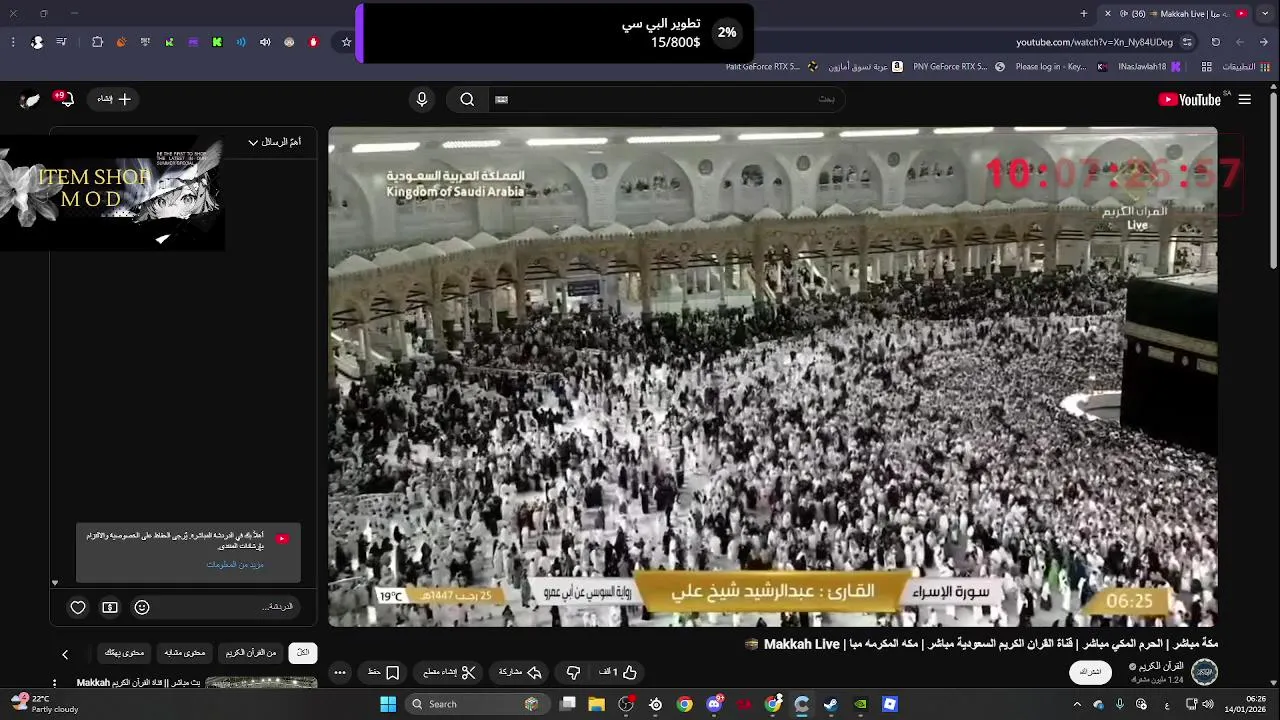Screen dimensions: 1280x720
Task: Expand the live chat Top messages dropdown
Action: click(x=274, y=142)
